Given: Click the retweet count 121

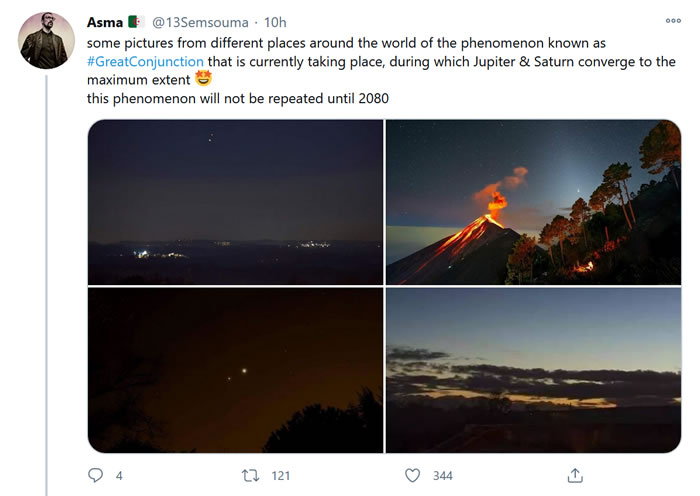Looking at the screenshot, I should pyautogui.click(x=280, y=476).
